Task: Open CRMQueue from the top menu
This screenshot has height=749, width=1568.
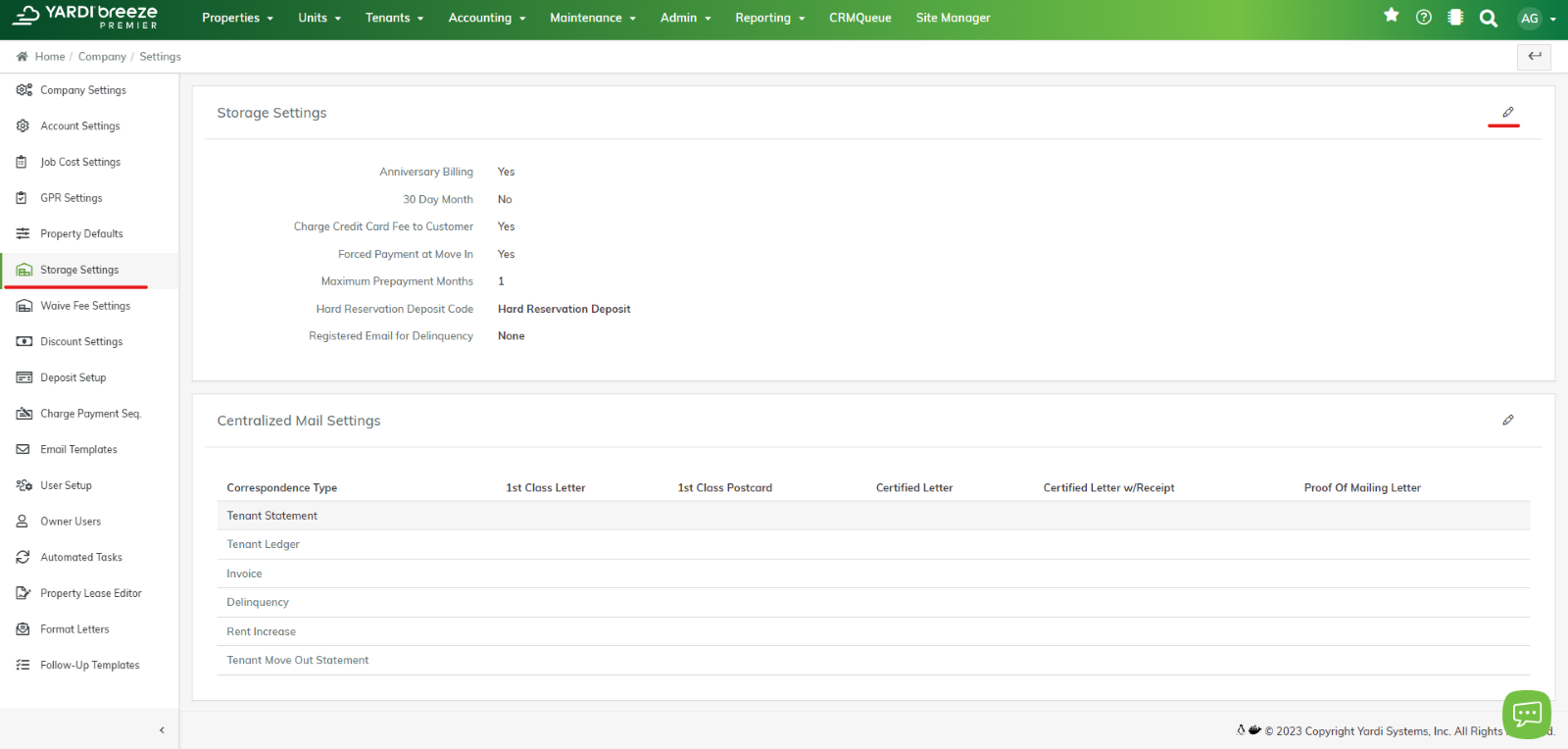Action: [859, 18]
